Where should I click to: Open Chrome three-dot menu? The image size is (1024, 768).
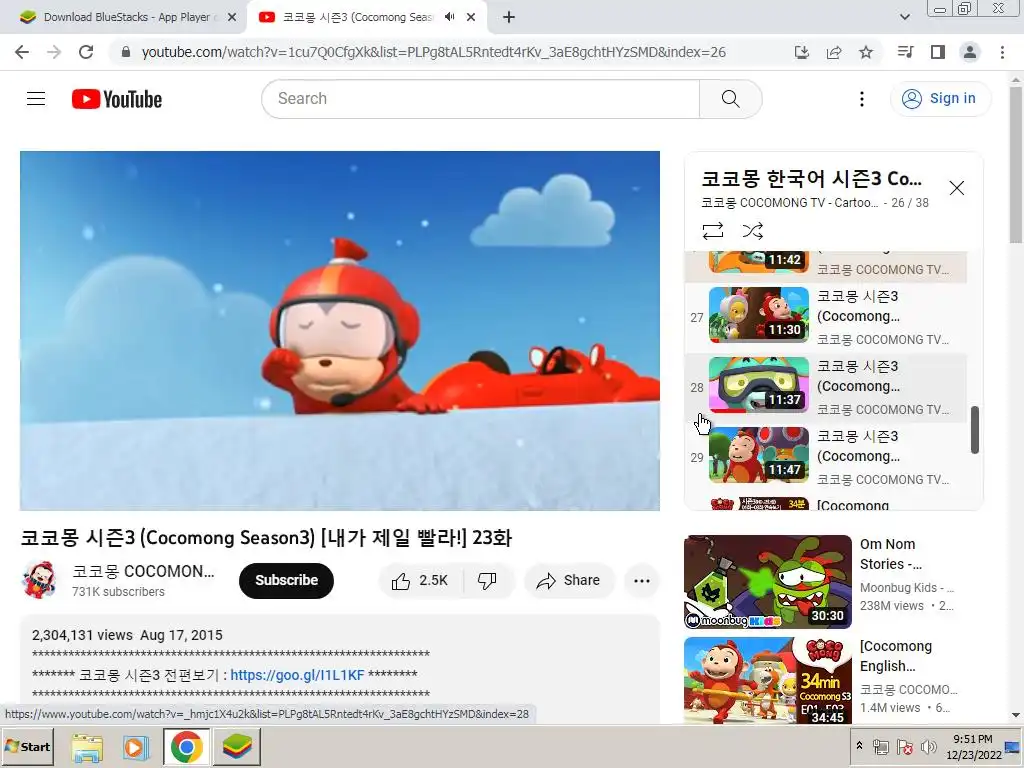1002,52
